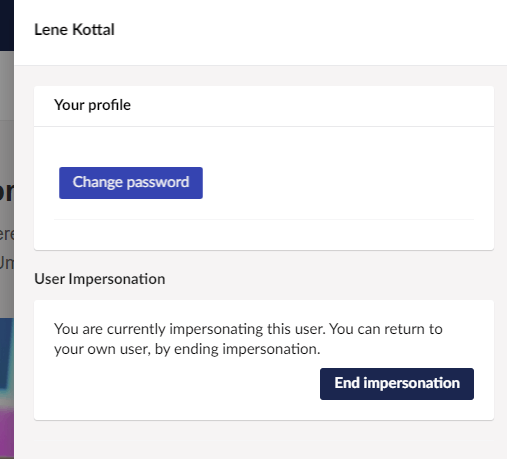This screenshot has width=507, height=459.
Task: Click the Your profile heading
Action: tap(92, 105)
